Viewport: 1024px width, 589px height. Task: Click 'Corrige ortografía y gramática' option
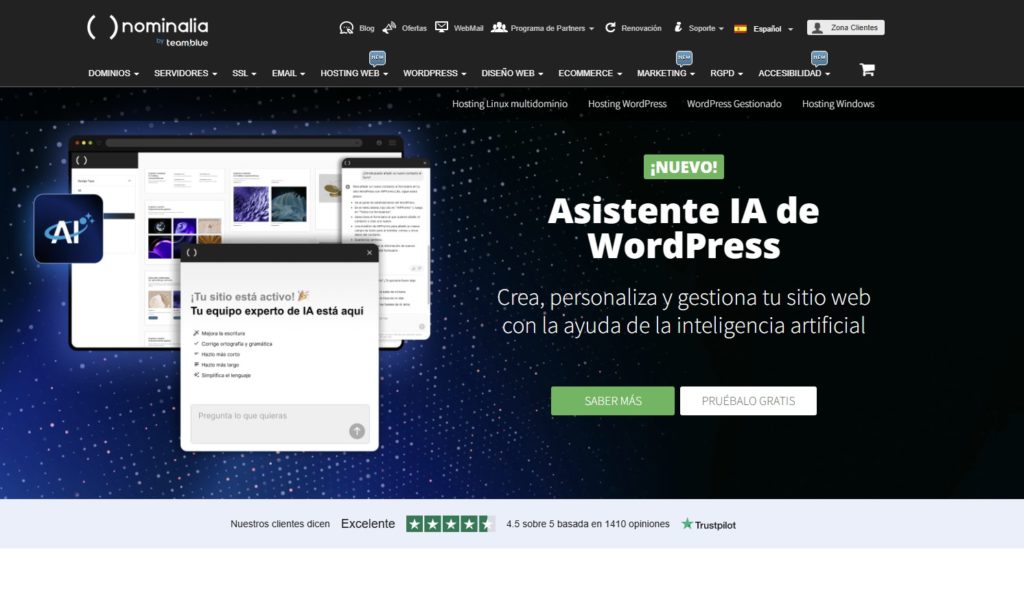pos(236,343)
